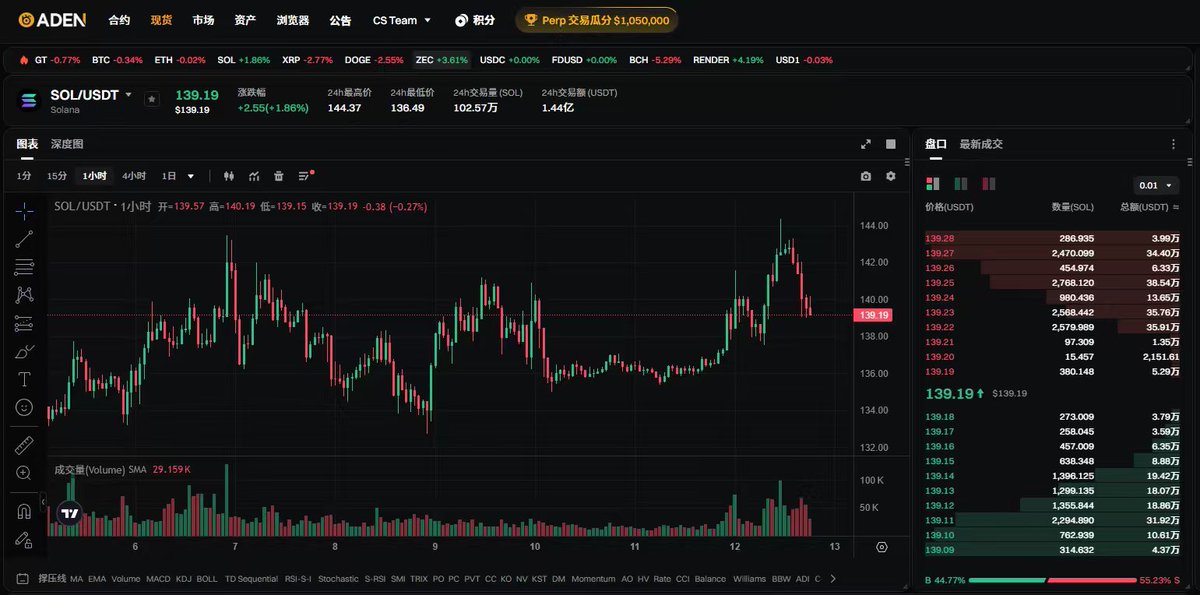Select the 4小时 interval

pos(134,176)
